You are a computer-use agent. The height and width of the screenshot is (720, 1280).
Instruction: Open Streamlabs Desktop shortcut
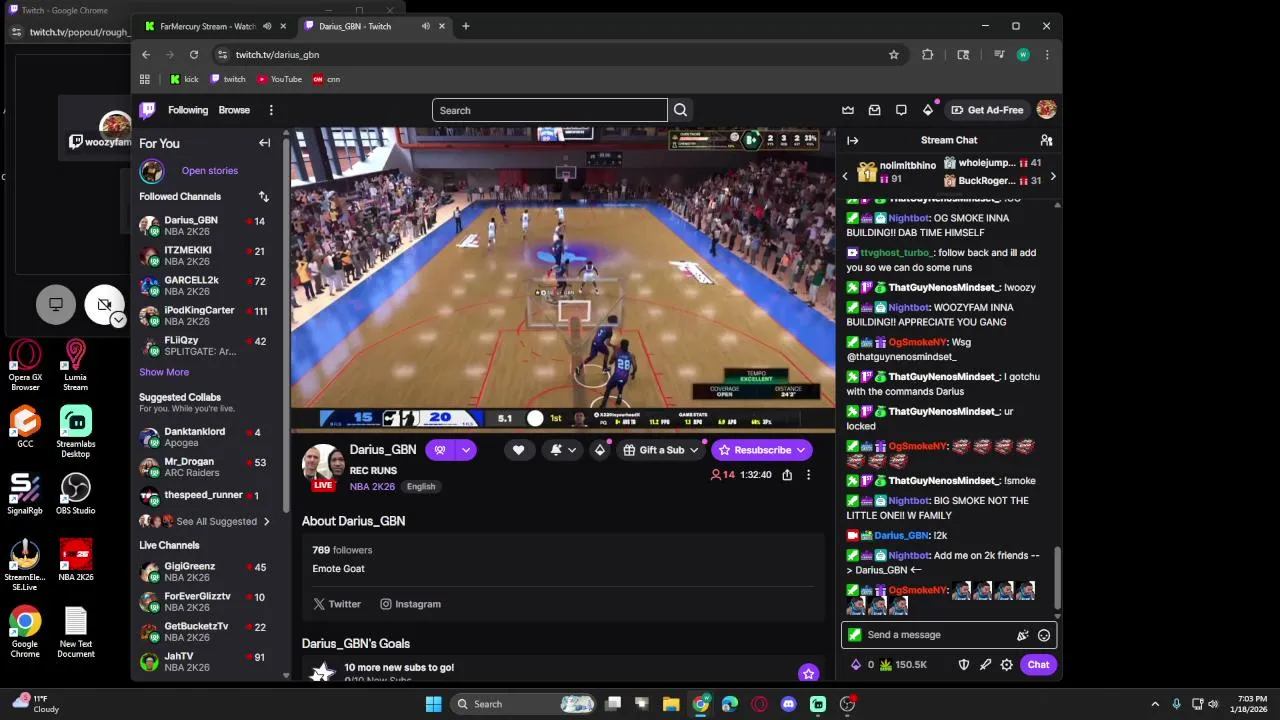click(x=75, y=432)
